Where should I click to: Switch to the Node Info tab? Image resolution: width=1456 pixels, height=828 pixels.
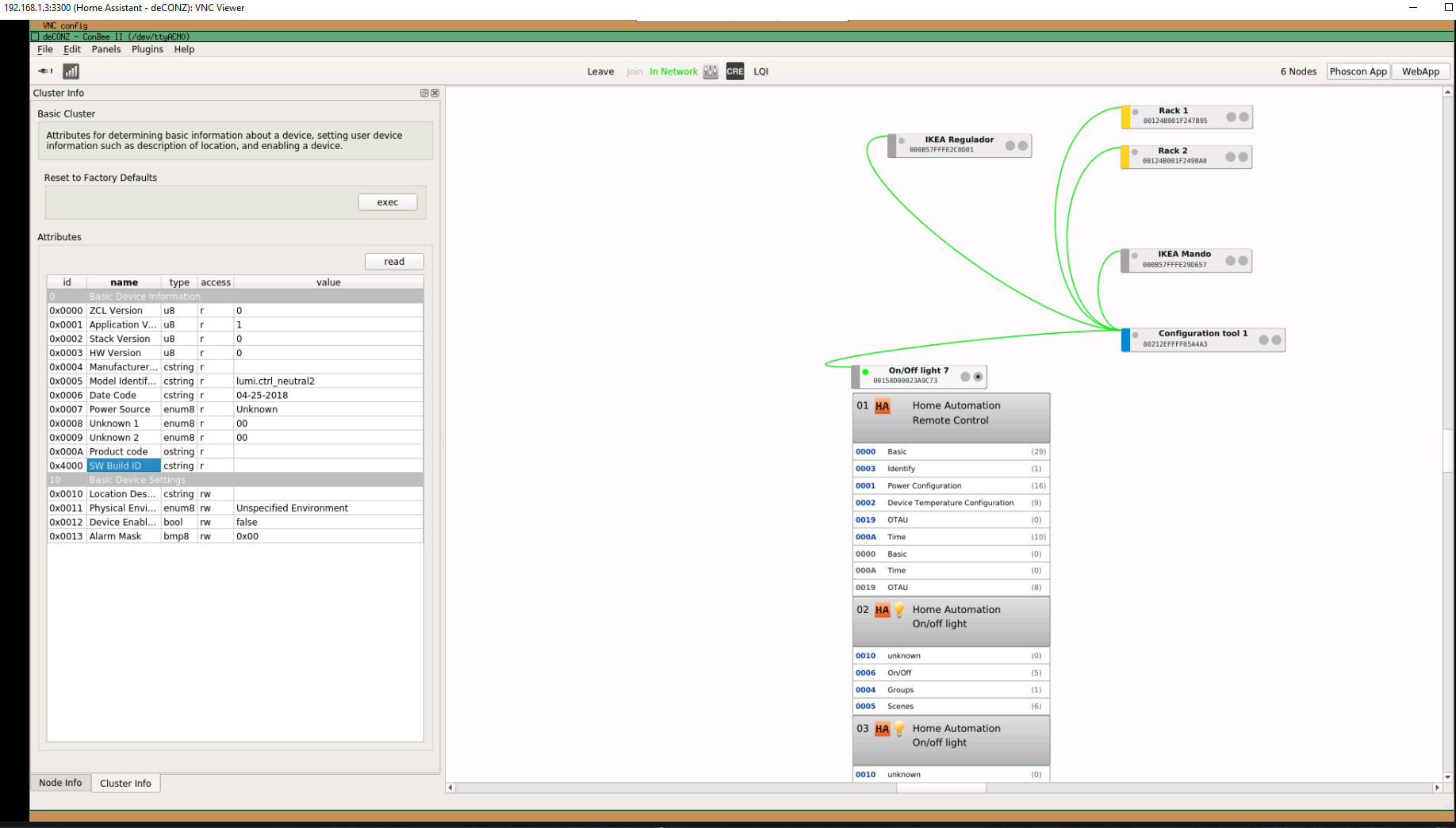[60, 783]
